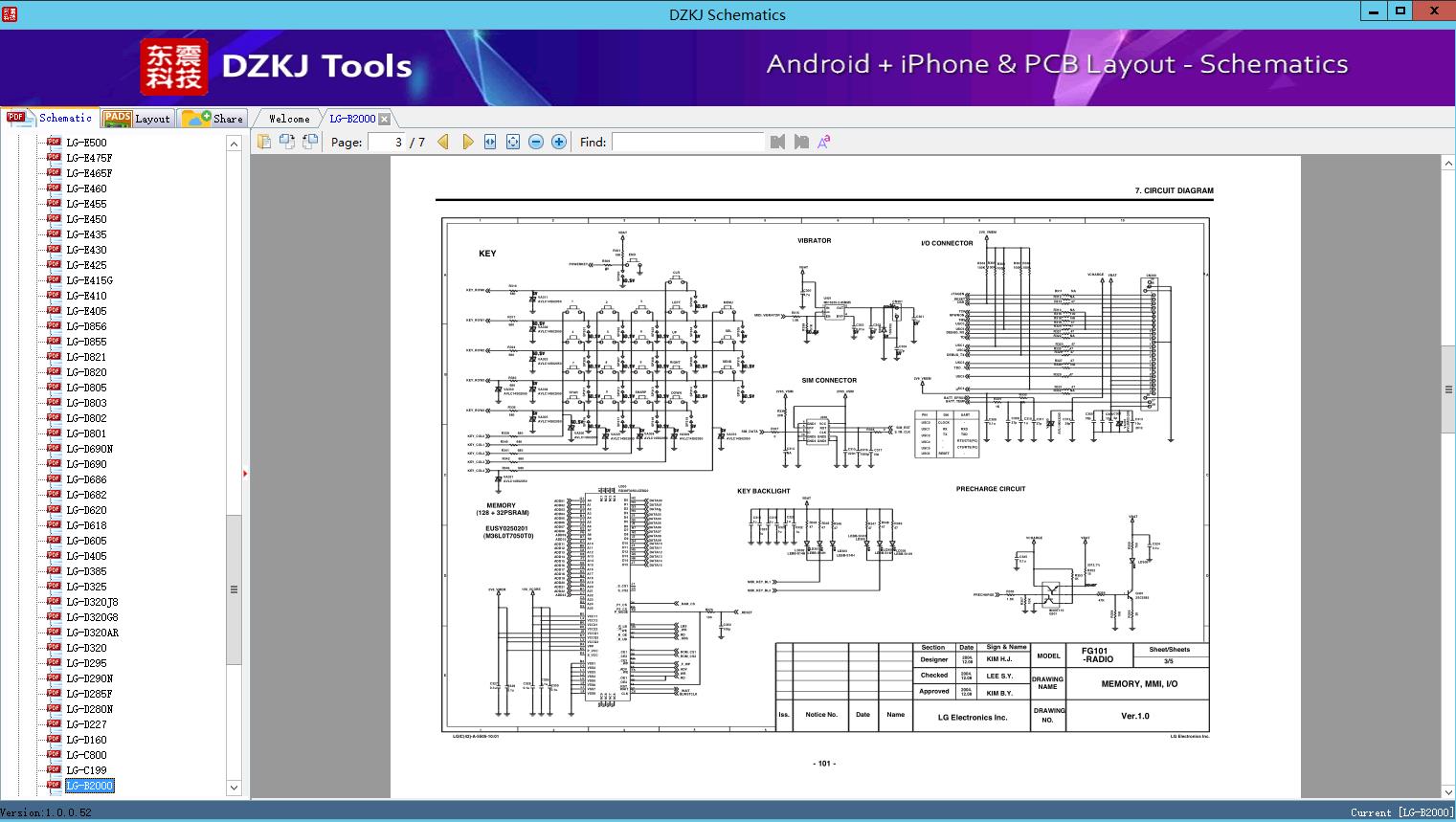This screenshot has width=1456, height=822.
Task: Click the Find text field
Action: pos(687,142)
